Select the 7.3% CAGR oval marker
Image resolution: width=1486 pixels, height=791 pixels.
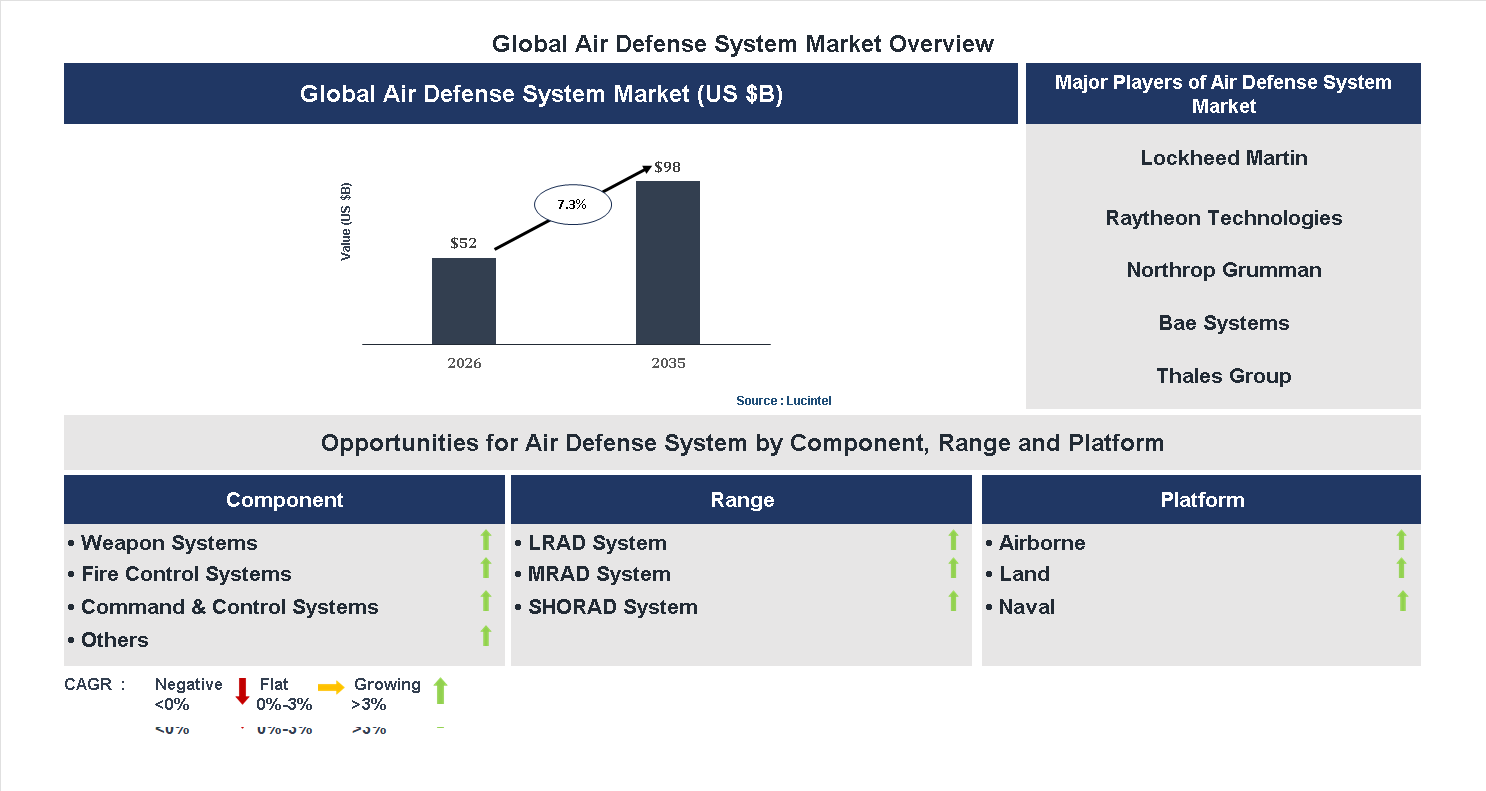[571, 204]
